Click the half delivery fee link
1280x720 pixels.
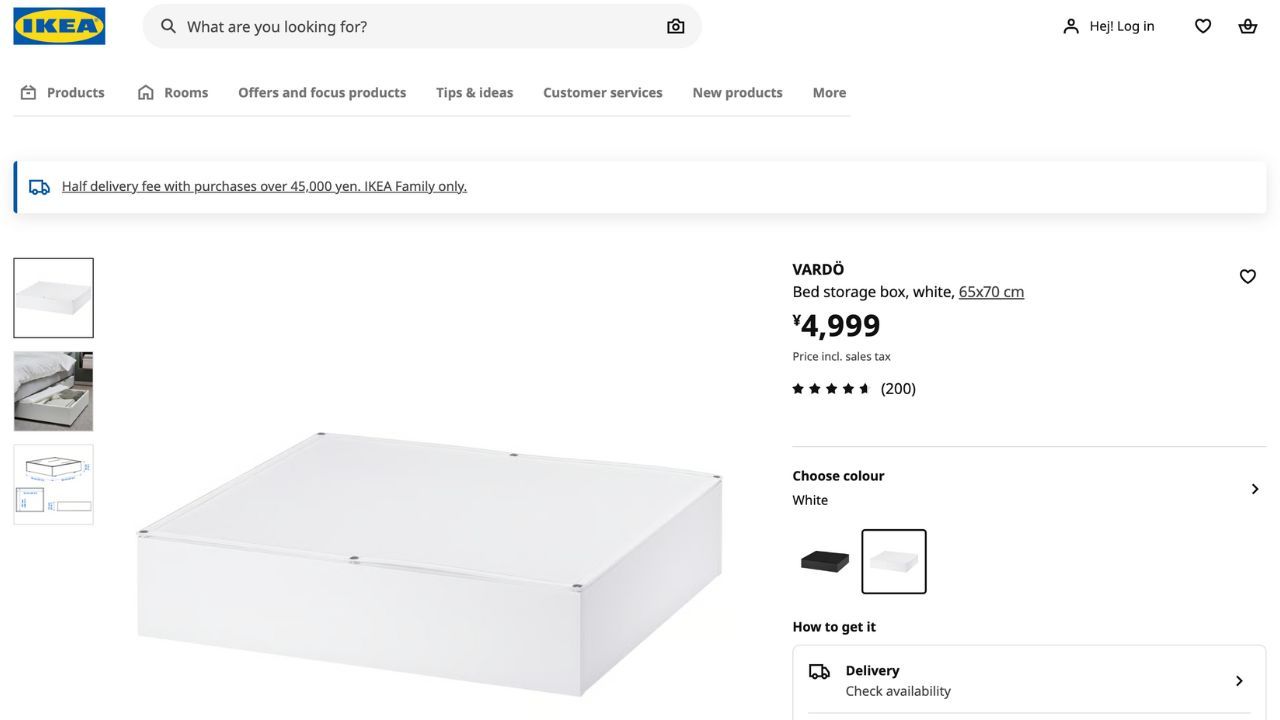[264, 186]
